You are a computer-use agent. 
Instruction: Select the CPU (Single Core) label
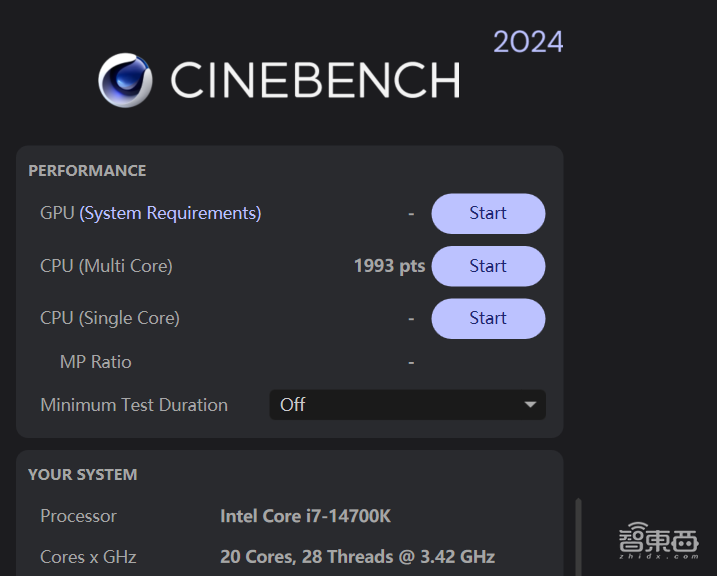click(110, 318)
